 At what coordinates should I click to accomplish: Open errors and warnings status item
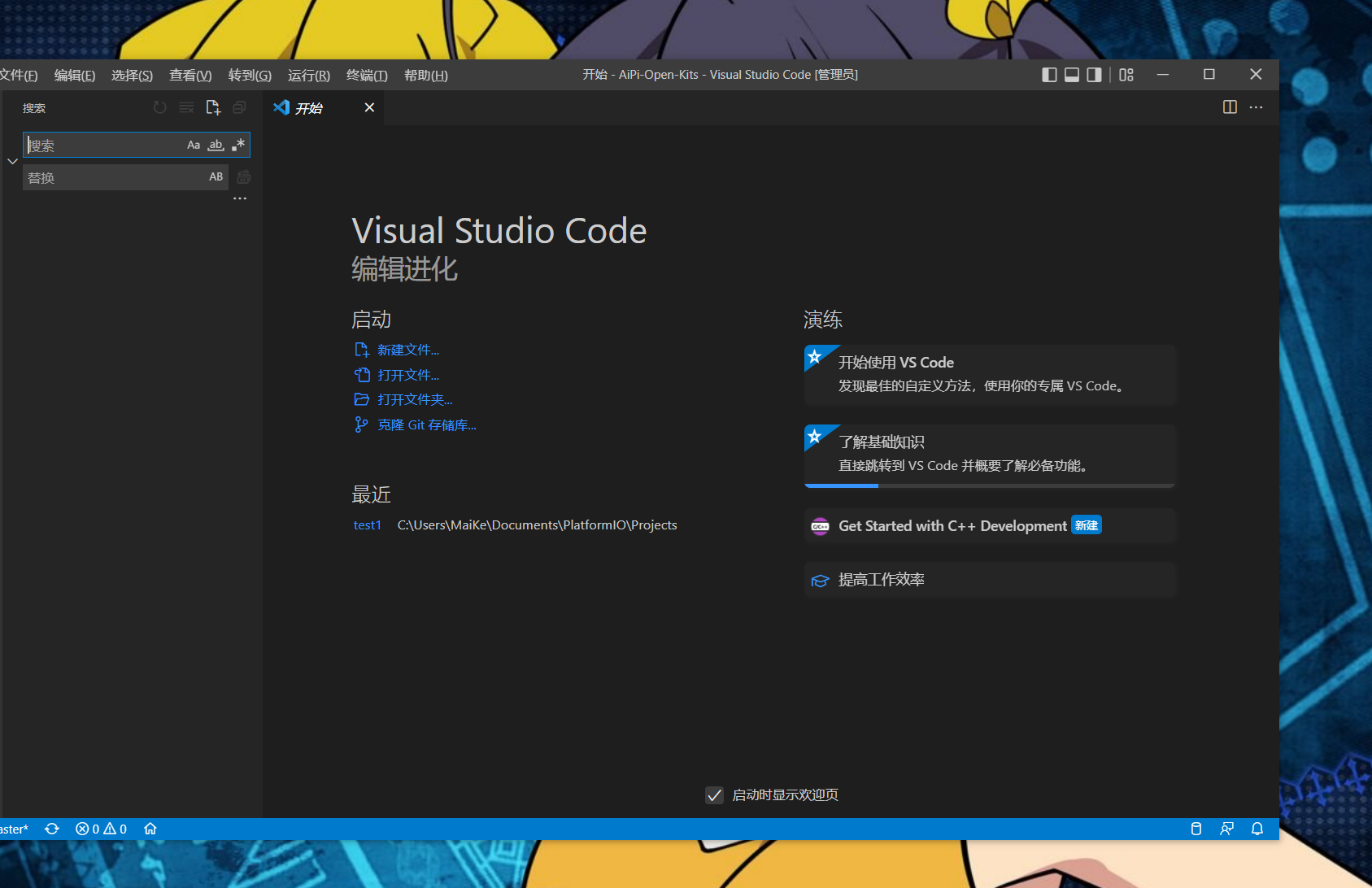coord(101,829)
